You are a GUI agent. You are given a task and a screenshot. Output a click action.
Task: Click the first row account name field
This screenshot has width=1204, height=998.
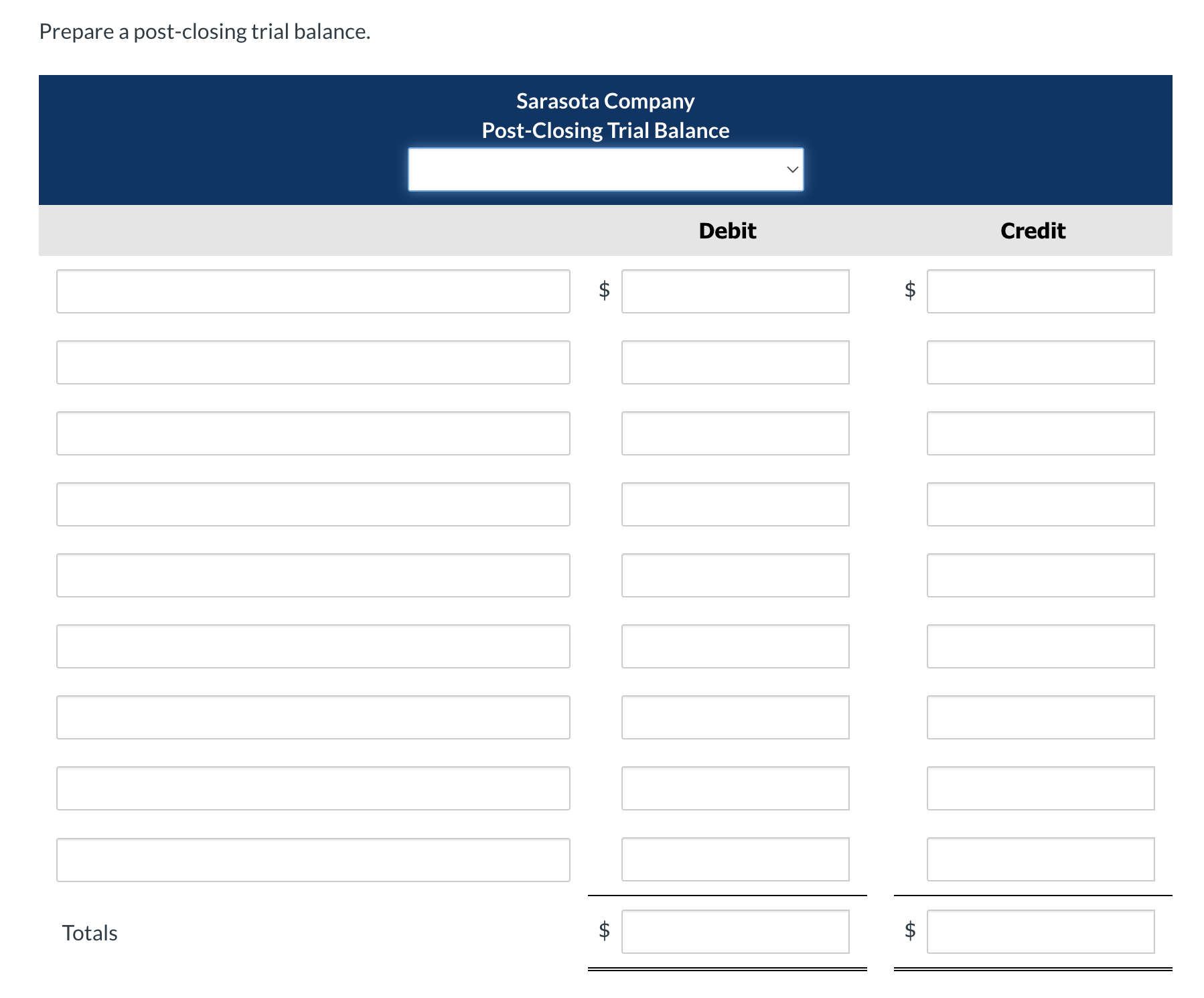pos(313,291)
